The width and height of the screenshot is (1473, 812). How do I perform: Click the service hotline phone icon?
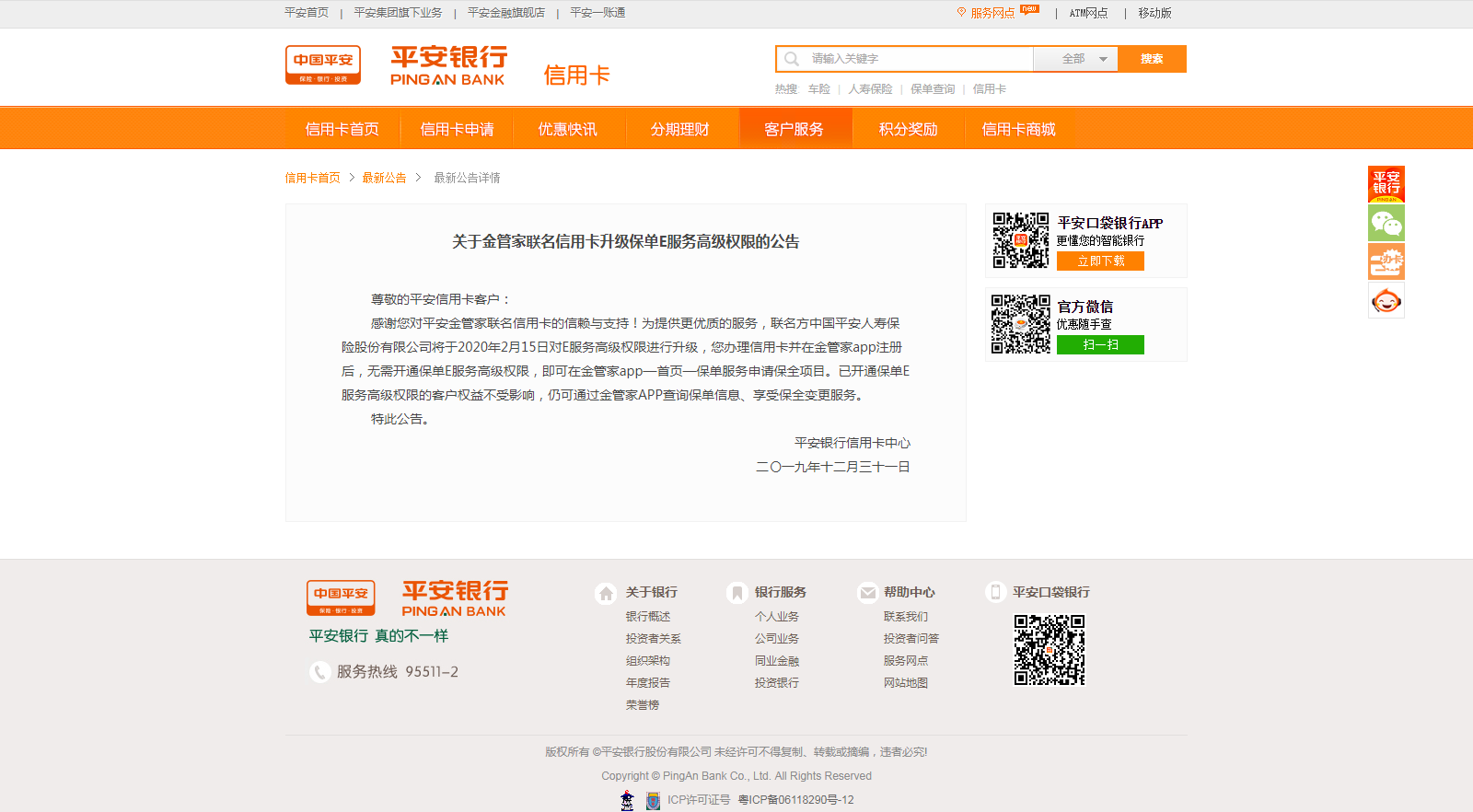point(319,672)
